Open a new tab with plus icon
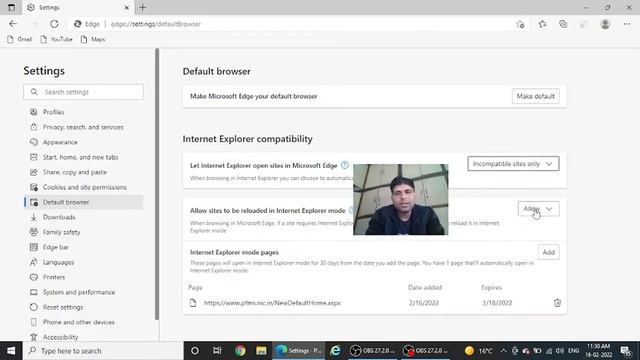Image resolution: width=640 pixels, height=360 pixels. pyautogui.click(x=142, y=7)
